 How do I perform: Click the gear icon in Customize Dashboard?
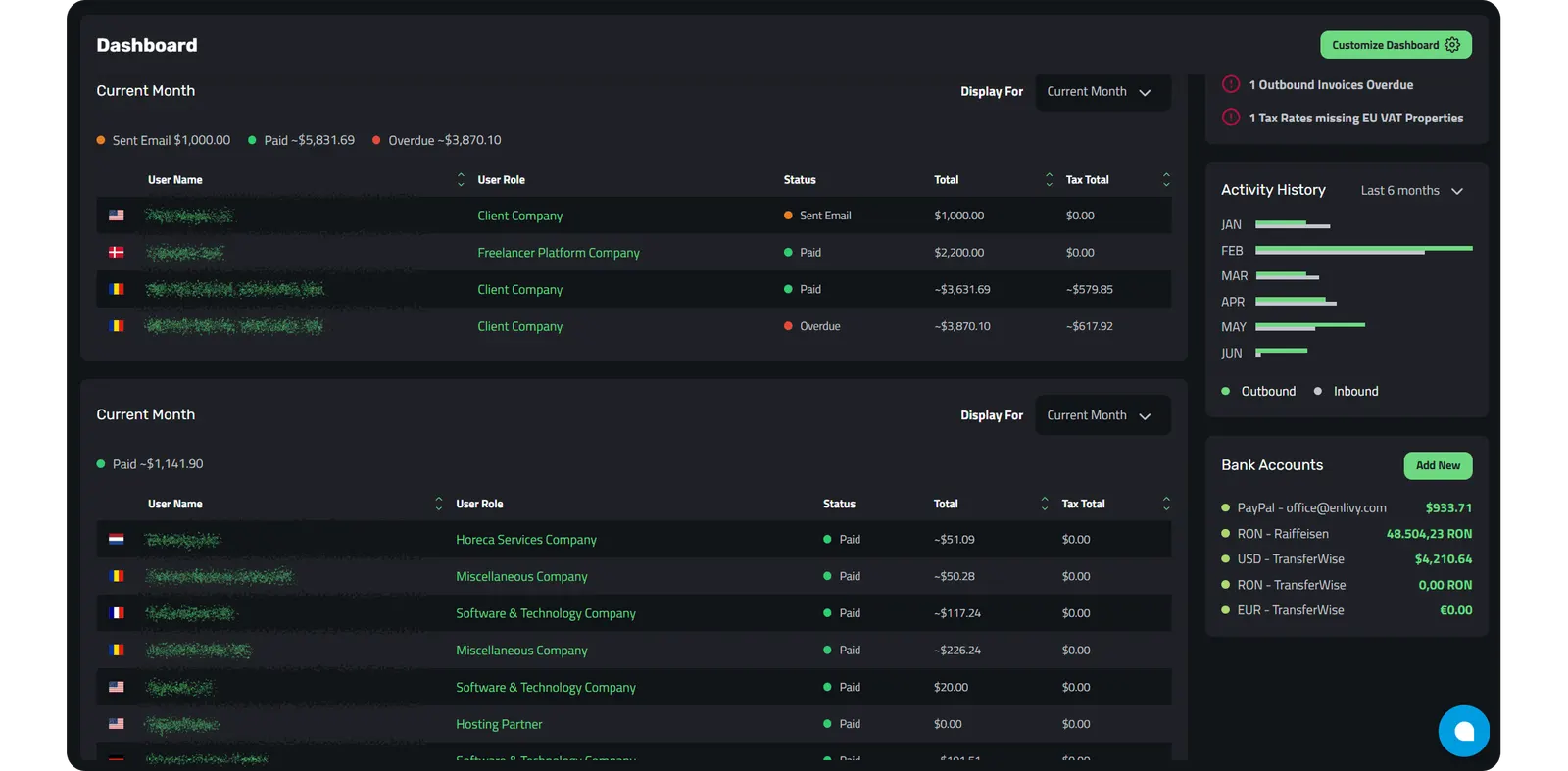1452,45
